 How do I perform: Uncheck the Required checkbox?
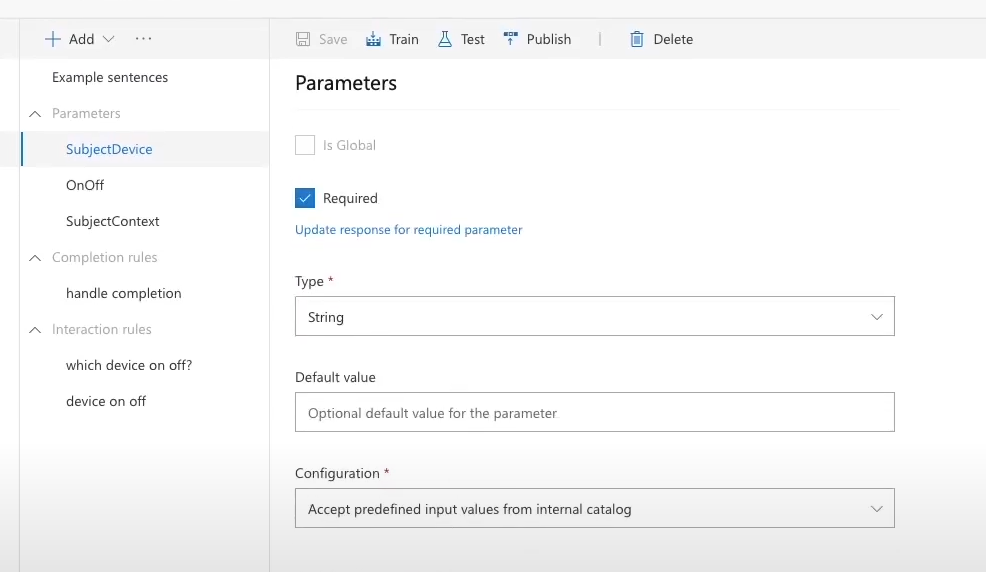[305, 198]
